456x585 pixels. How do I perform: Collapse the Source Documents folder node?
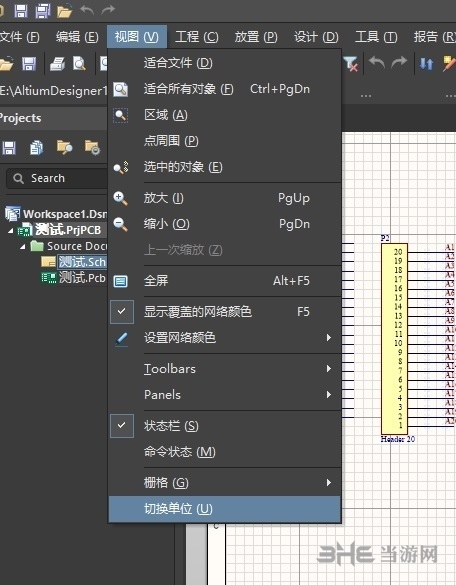click(23, 247)
